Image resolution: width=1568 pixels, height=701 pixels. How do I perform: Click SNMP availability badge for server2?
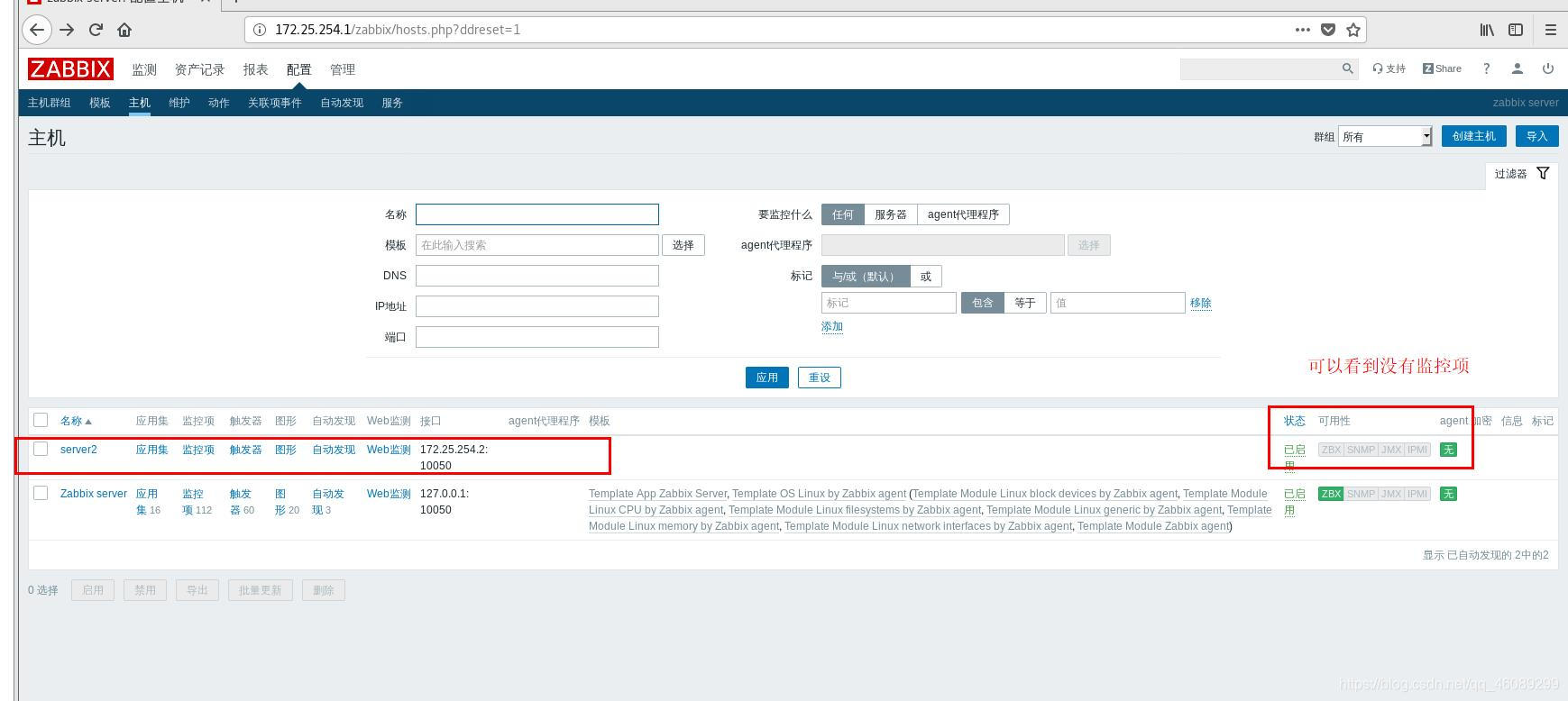[1361, 450]
